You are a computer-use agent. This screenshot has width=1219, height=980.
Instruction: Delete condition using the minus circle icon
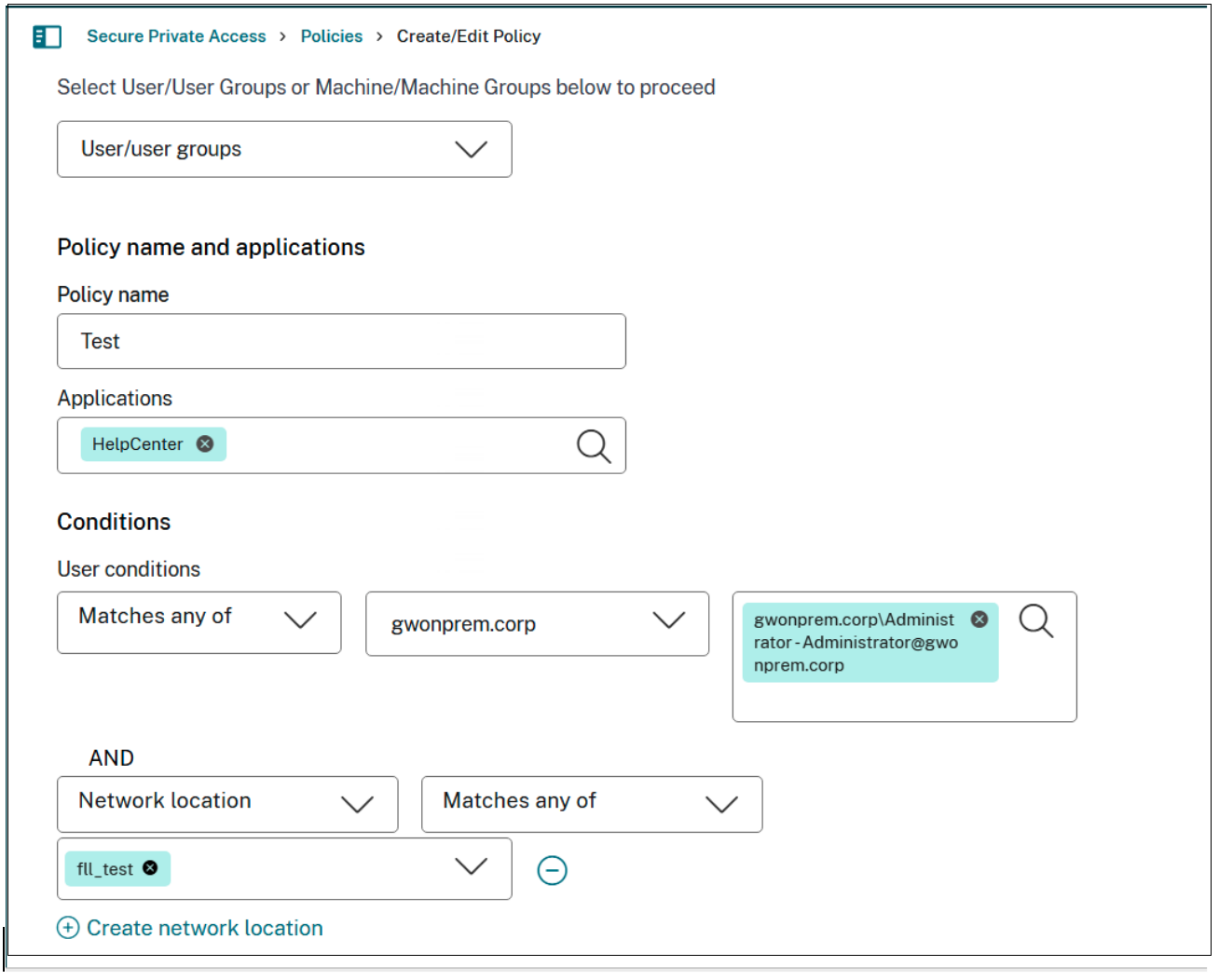coord(552,870)
